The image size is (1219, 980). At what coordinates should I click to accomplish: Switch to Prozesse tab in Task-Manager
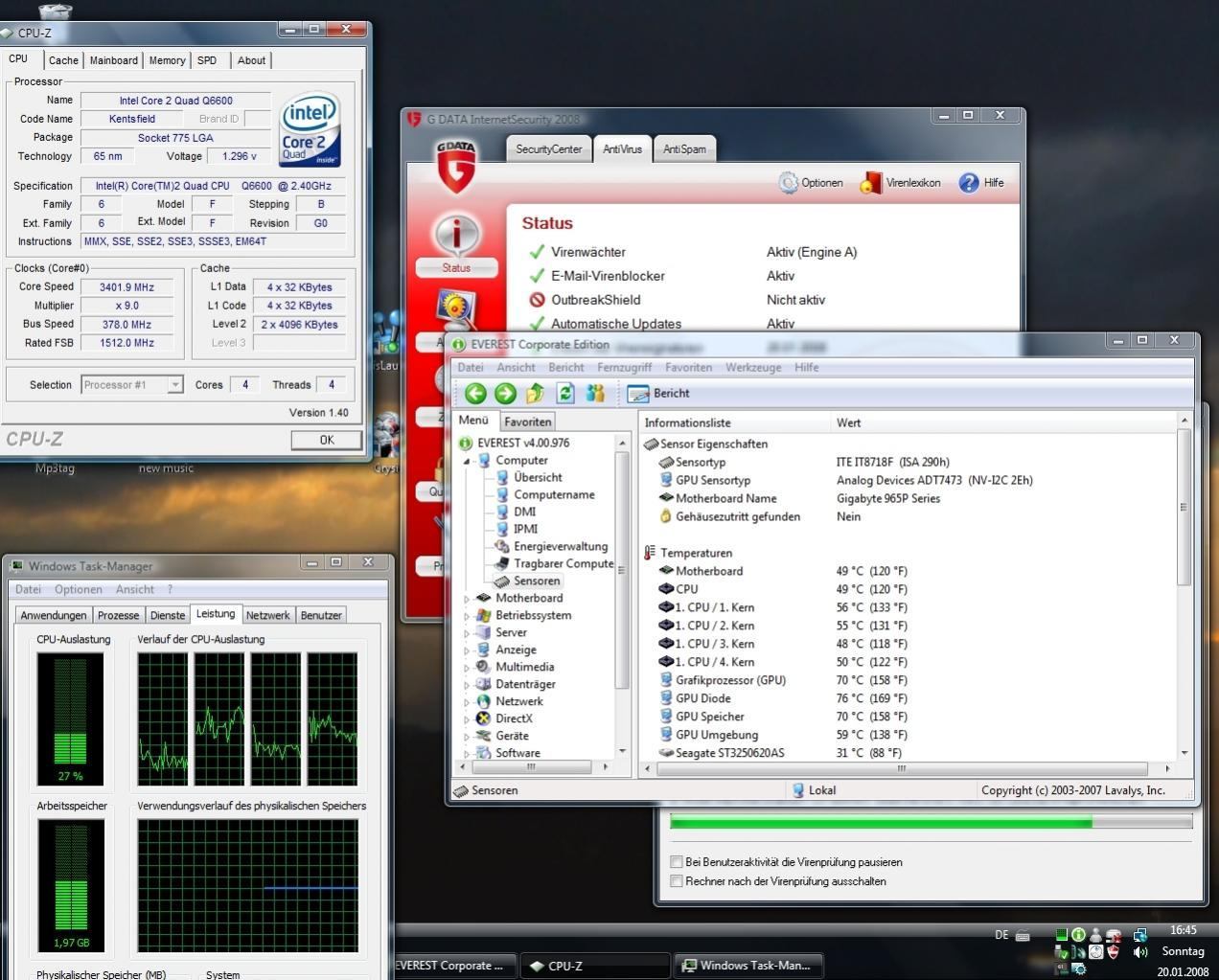118,615
